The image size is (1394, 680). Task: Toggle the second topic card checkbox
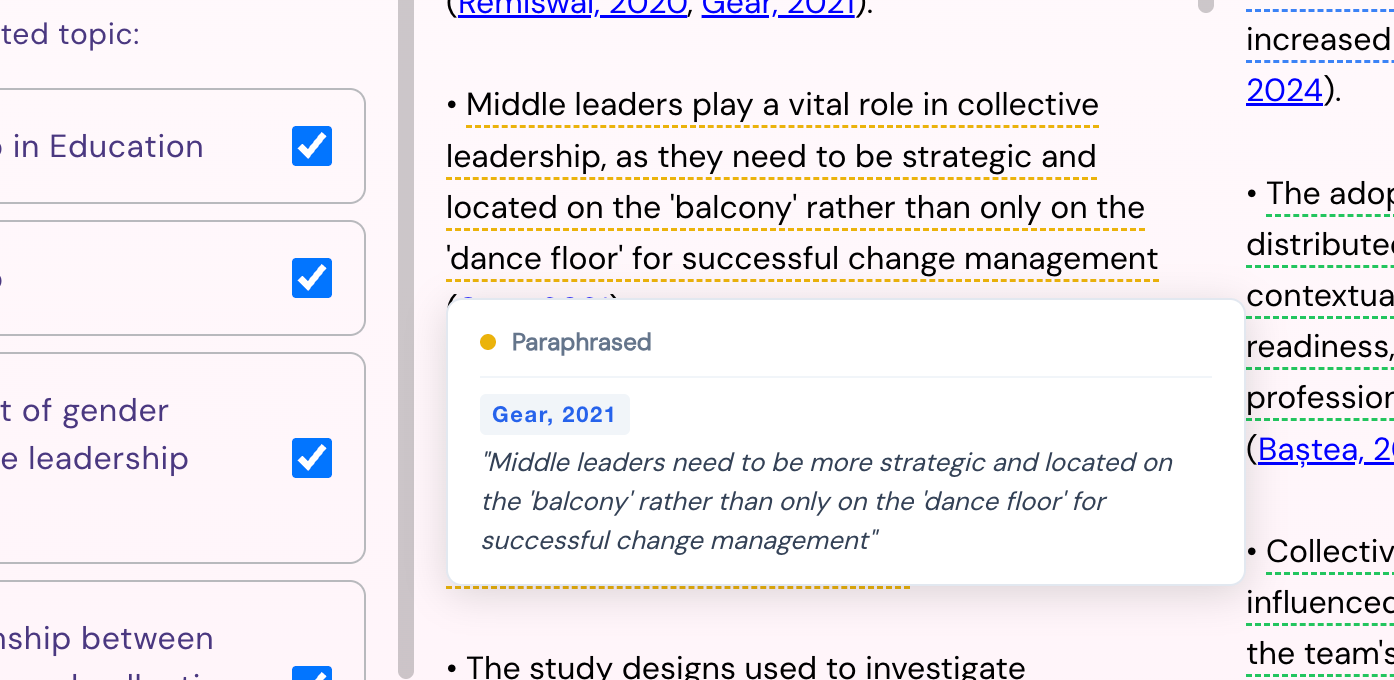312,278
